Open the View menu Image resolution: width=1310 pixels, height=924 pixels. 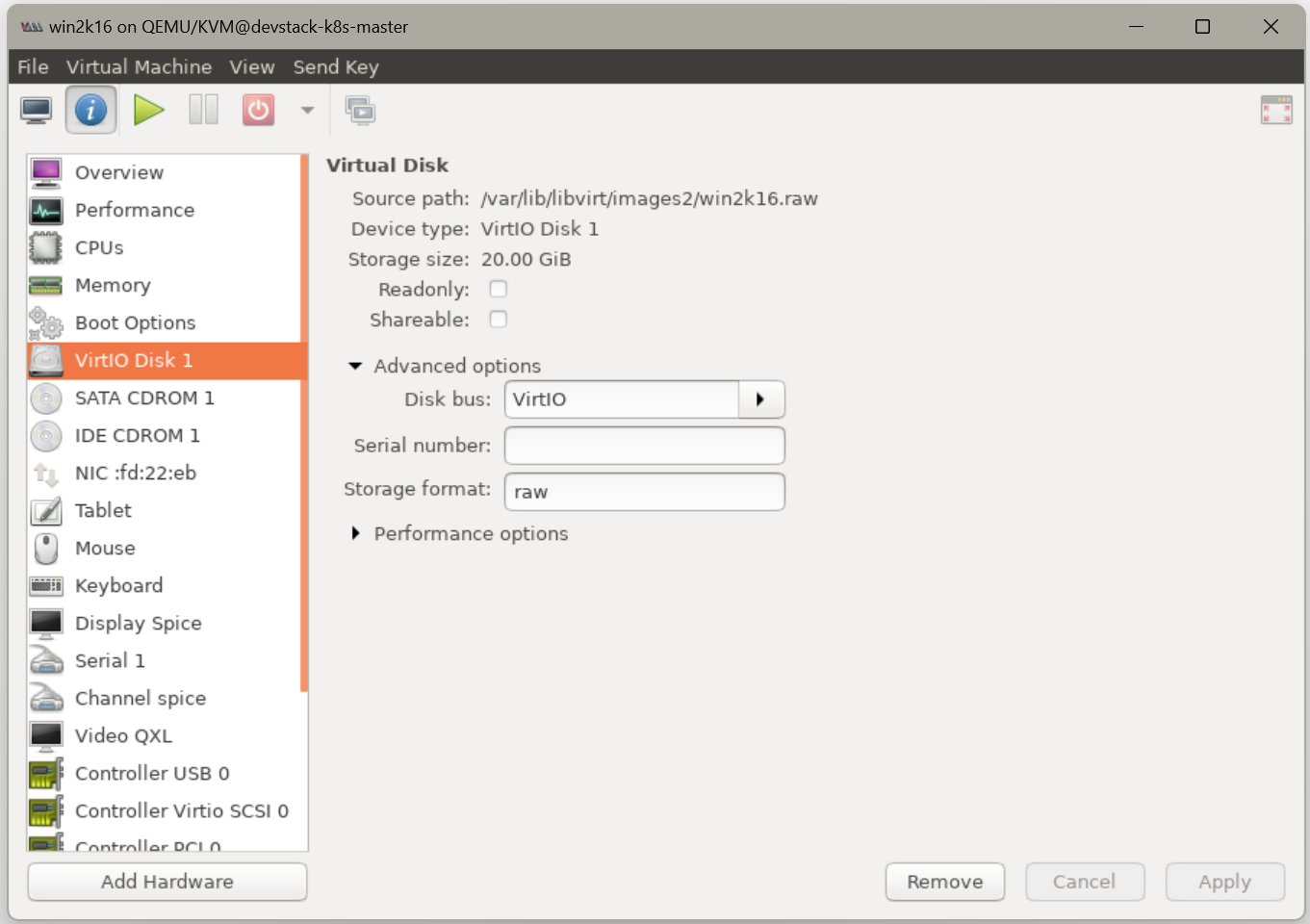point(252,66)
